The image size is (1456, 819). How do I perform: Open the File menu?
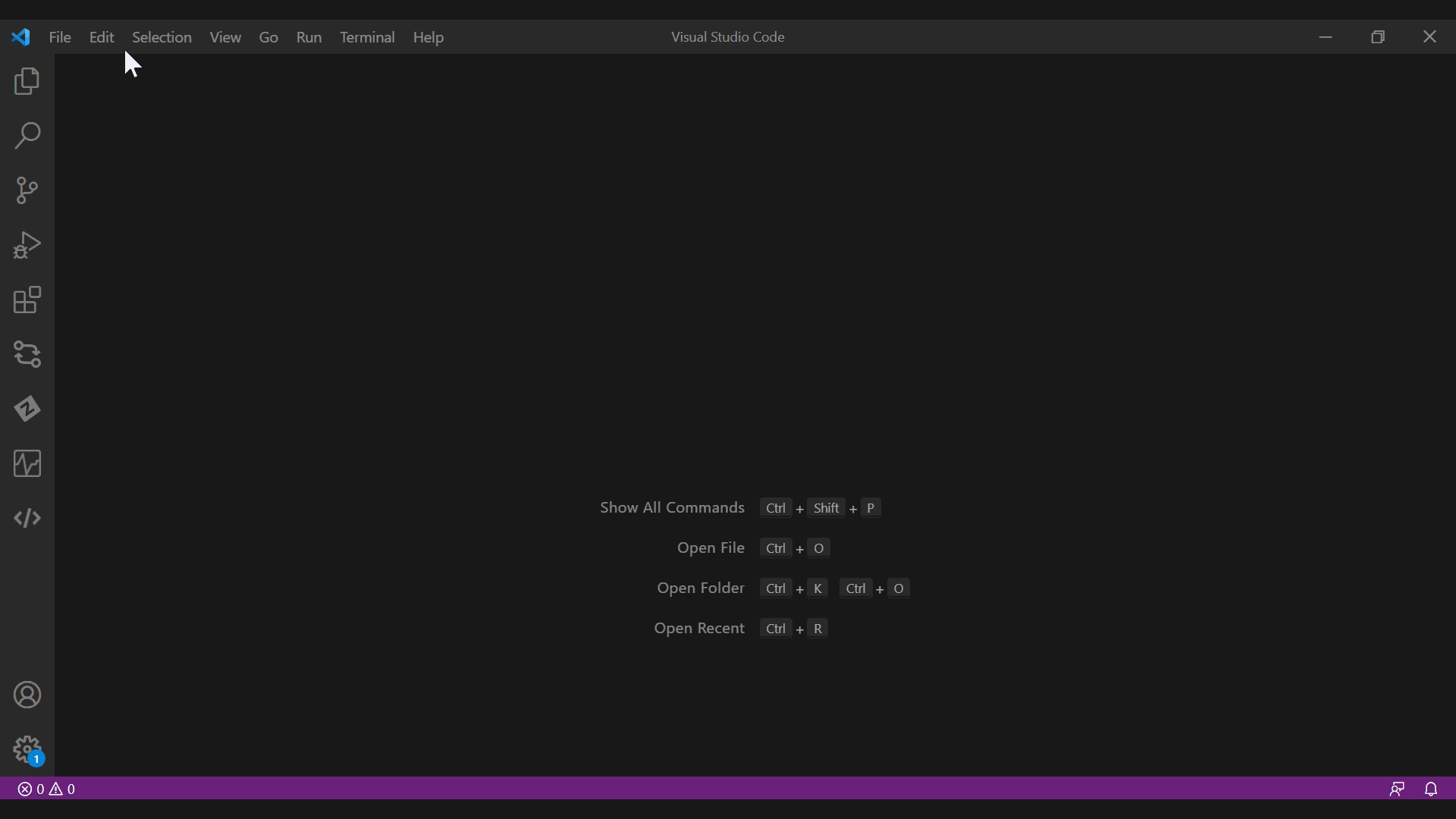tap(60, 37)
